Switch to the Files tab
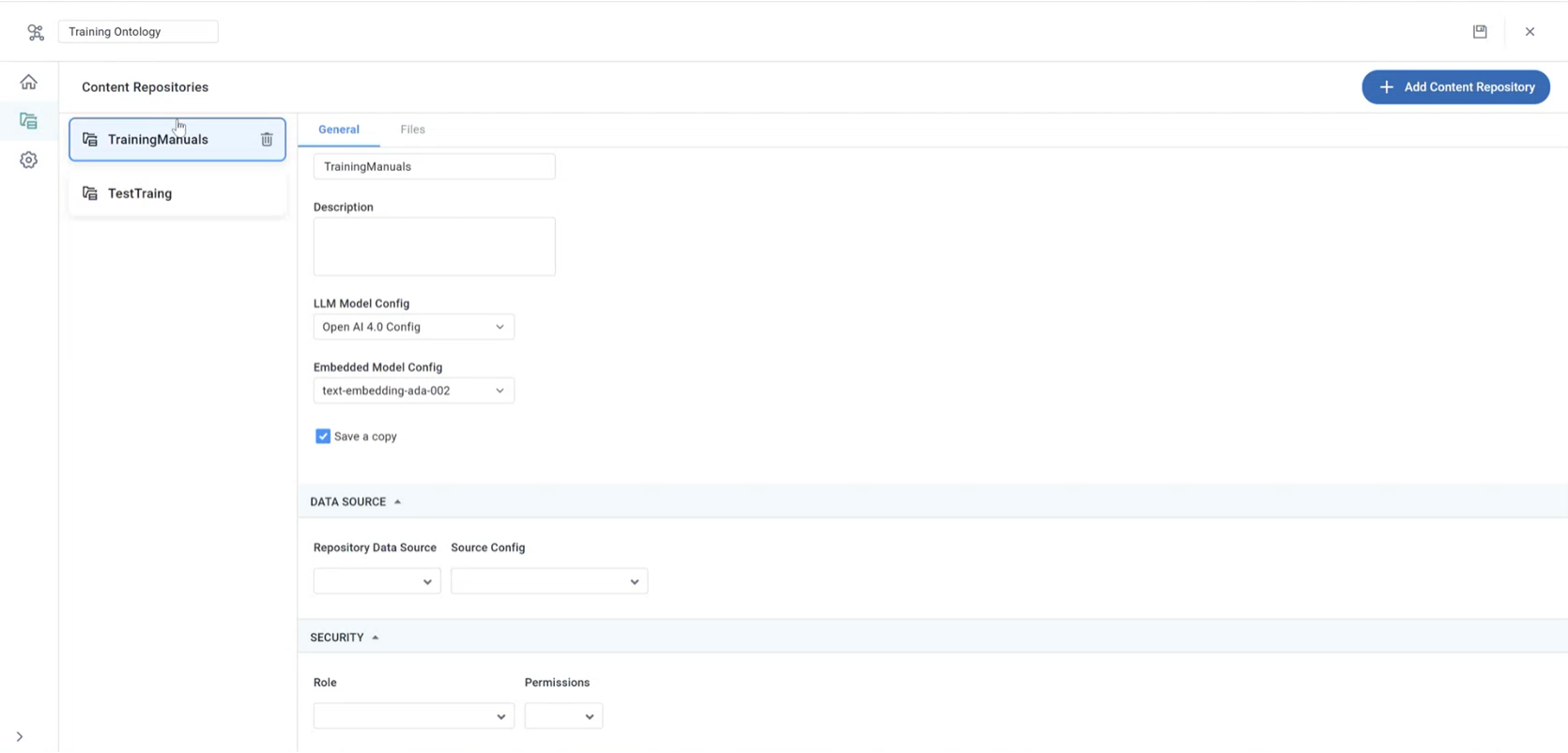The image size is (1568, 753). click(412, 130)
